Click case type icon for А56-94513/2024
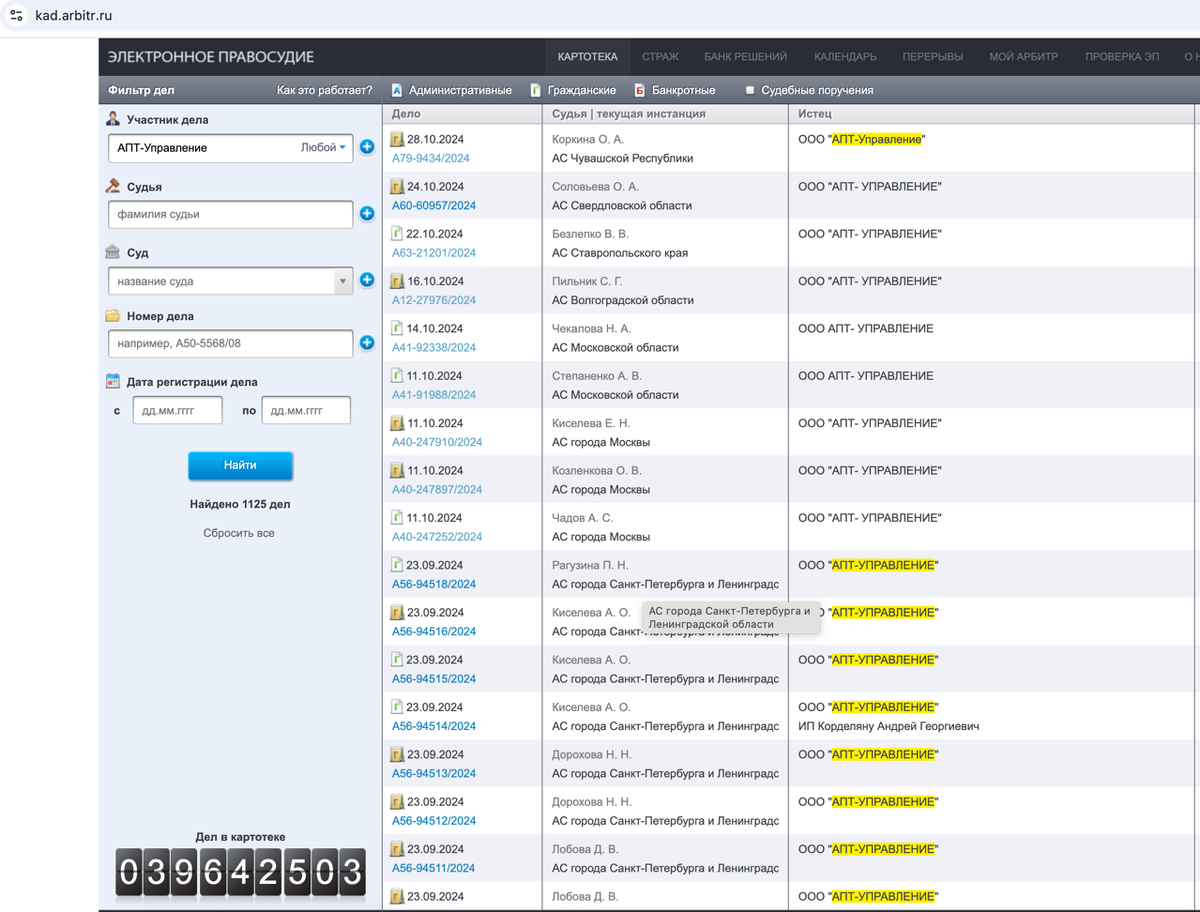1200x912 pixels. [x=397, y=754]
